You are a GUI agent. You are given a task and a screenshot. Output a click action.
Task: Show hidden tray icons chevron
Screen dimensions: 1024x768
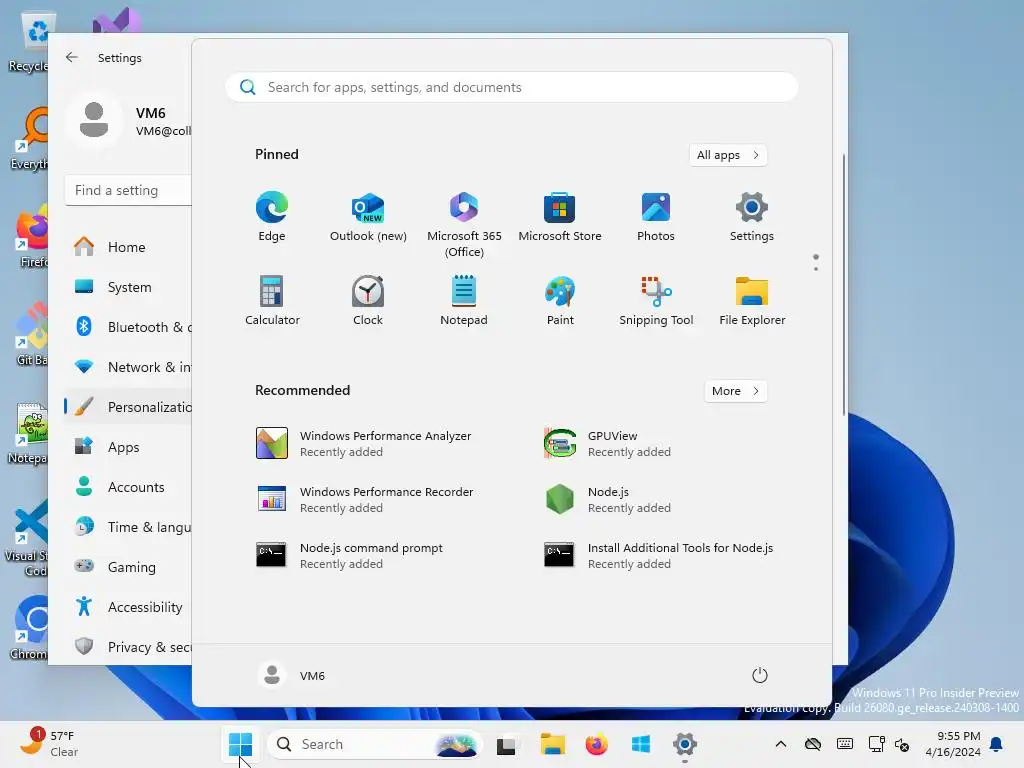[x=780, y=744]
